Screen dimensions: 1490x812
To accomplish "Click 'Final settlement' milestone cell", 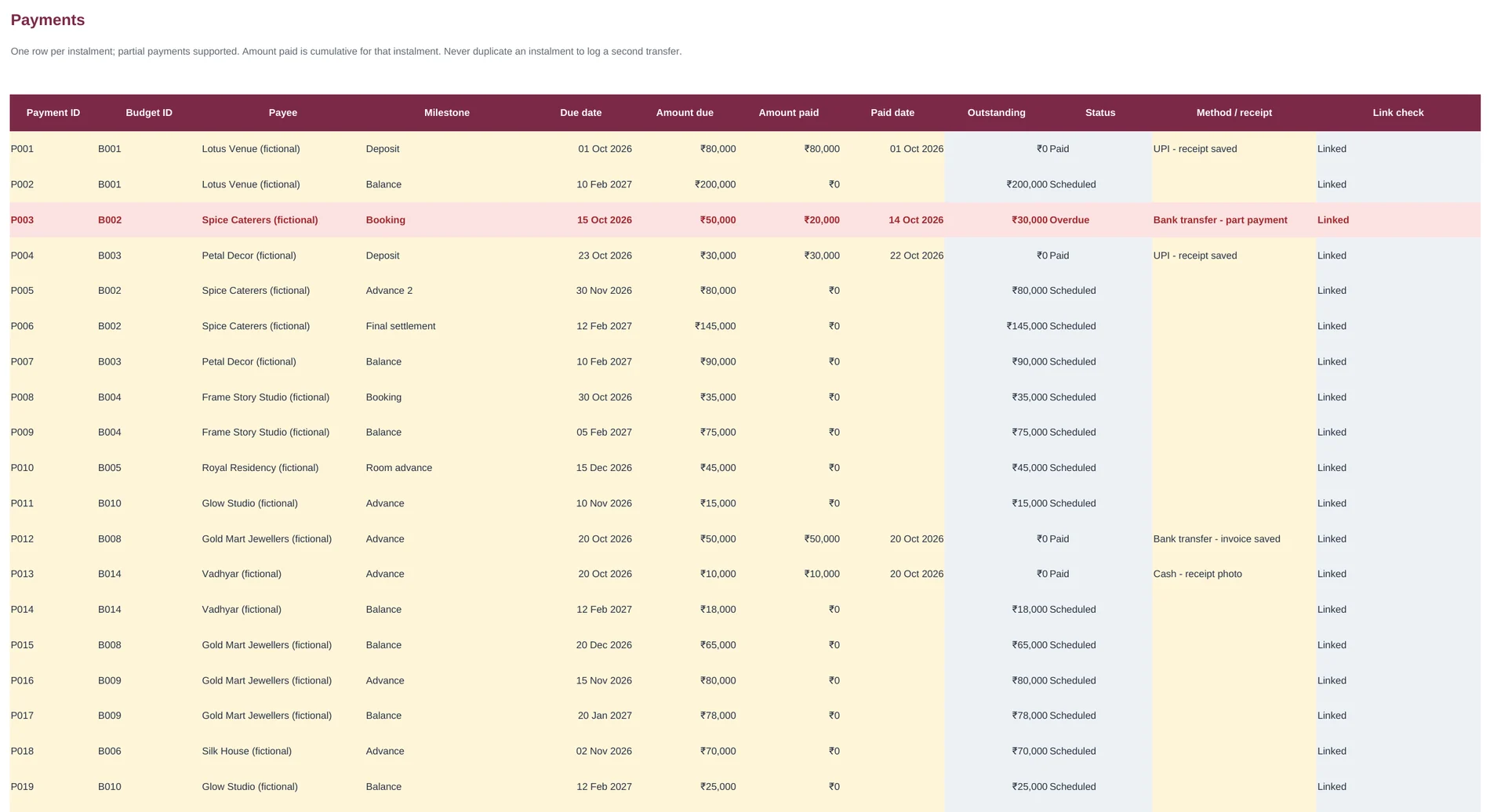I will pyautogui.click(x=447, y=326).
